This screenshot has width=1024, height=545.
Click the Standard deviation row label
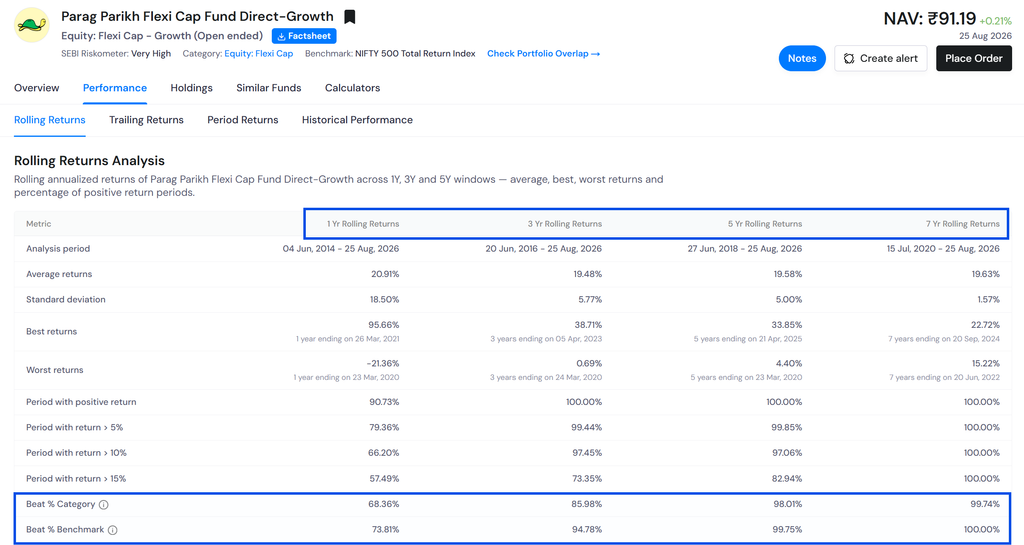(x=66, y=300)
